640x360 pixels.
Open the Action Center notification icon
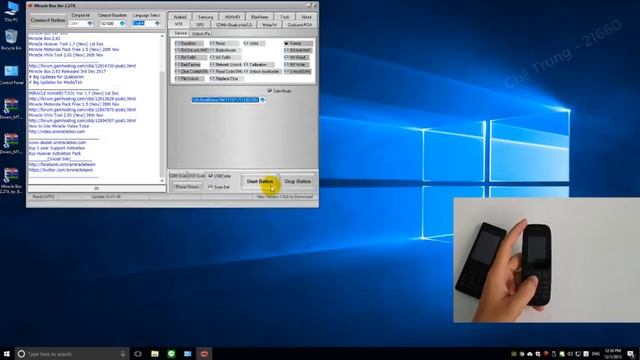[x=631, y=353]
